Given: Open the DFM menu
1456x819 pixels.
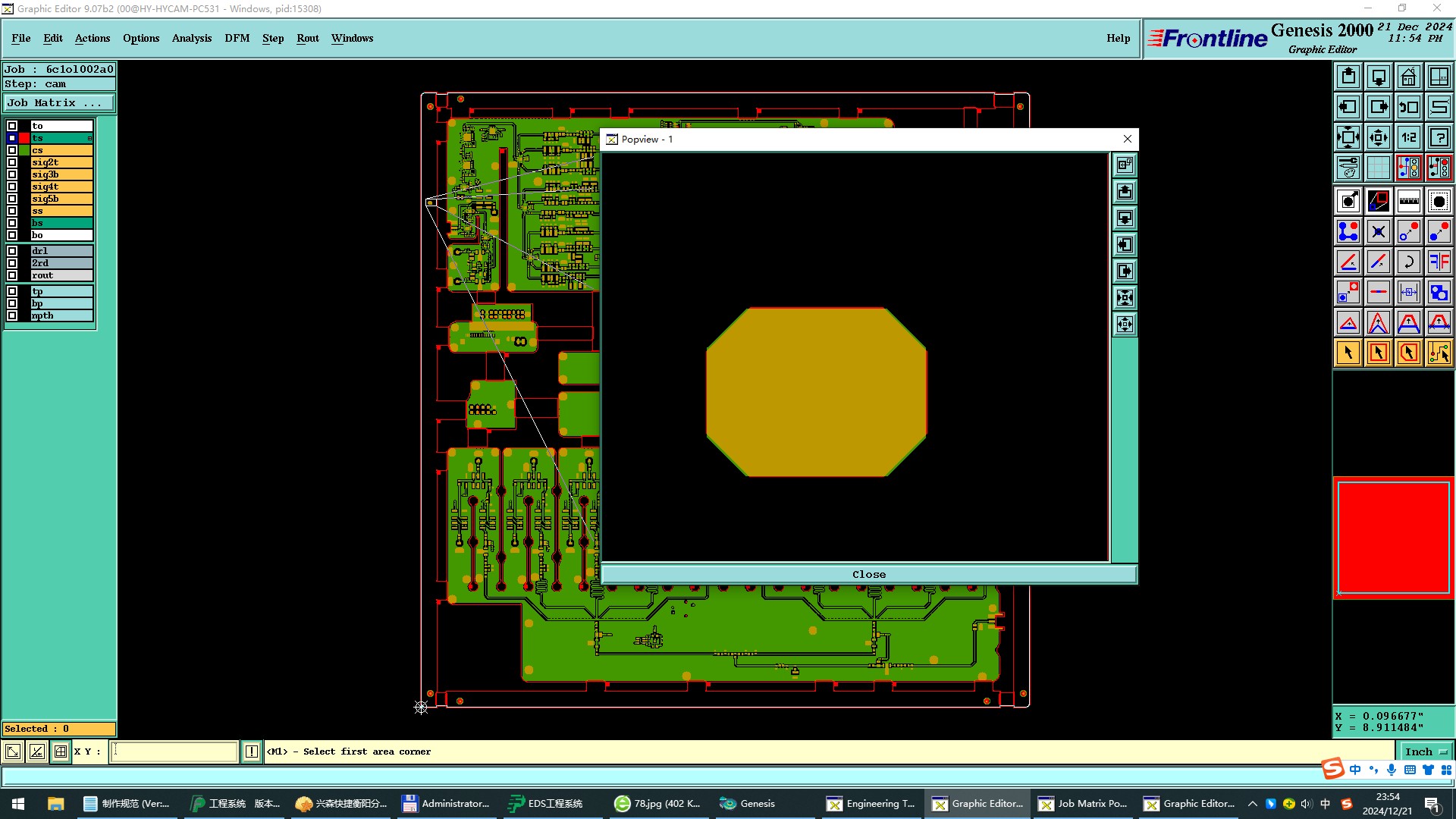Looking at the screenshot, I should pyautogui.click(x=237, y=38).
